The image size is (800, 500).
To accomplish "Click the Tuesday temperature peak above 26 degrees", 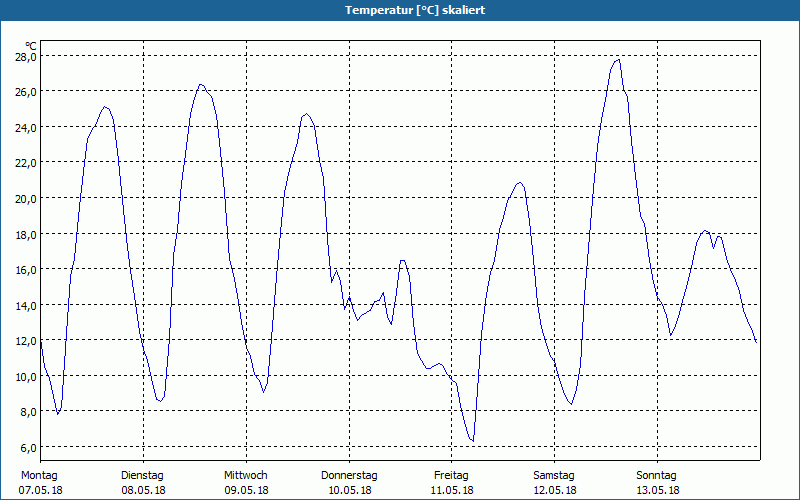I will tap(201, 85).
